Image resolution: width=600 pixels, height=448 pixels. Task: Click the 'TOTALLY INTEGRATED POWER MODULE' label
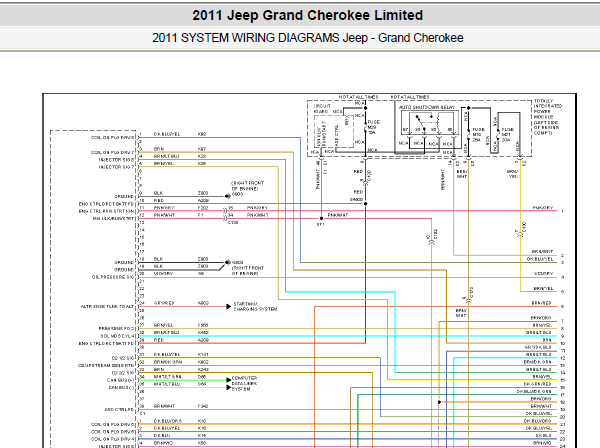[x=547, y=117]
